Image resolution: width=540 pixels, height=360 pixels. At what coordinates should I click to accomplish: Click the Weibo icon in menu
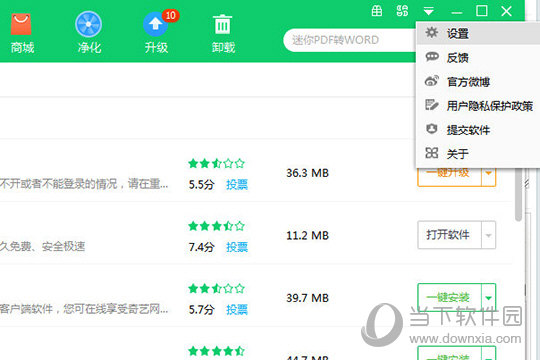coord(432,81)
